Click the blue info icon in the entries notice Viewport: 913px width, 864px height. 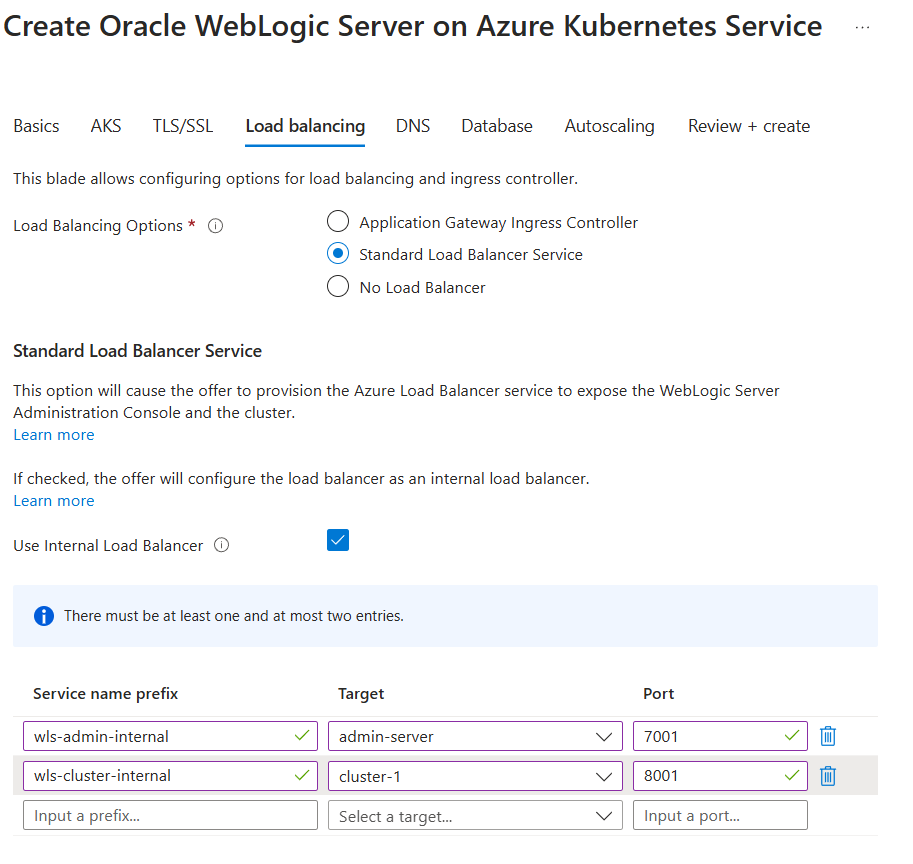point(44,616)
